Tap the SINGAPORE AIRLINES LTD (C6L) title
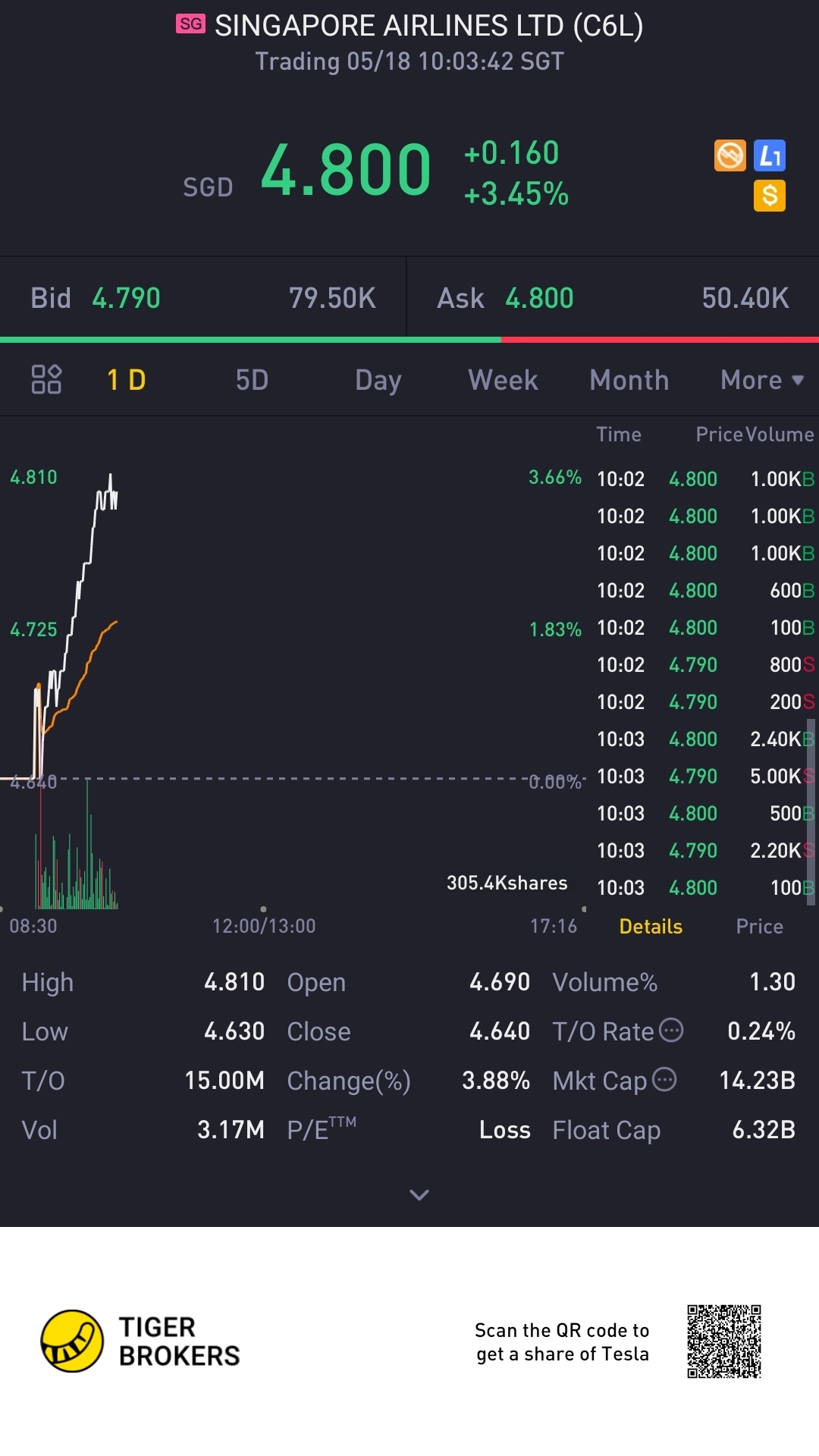 pos(429,26)
